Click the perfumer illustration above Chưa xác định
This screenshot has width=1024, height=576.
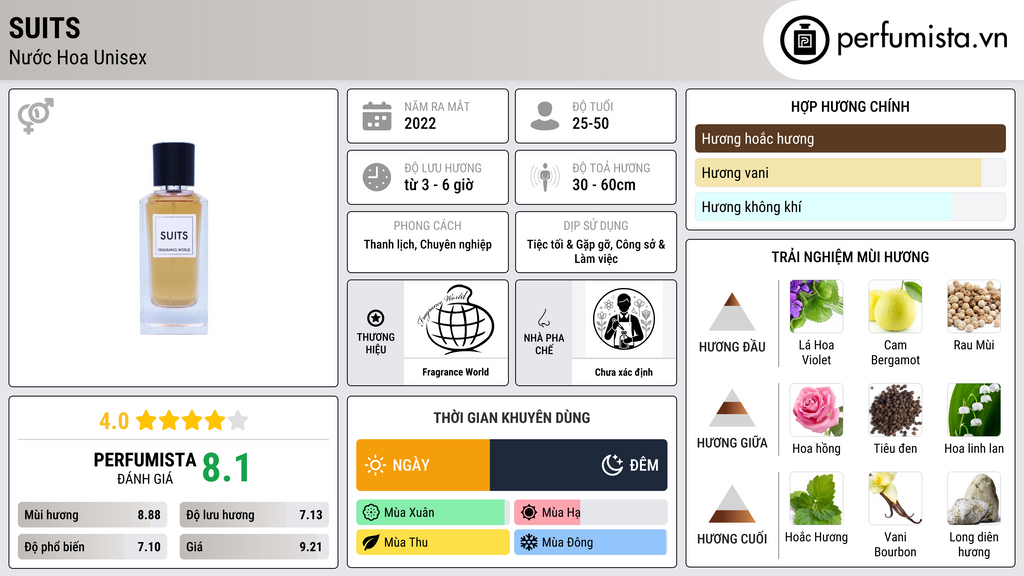(x=624, y=319)
